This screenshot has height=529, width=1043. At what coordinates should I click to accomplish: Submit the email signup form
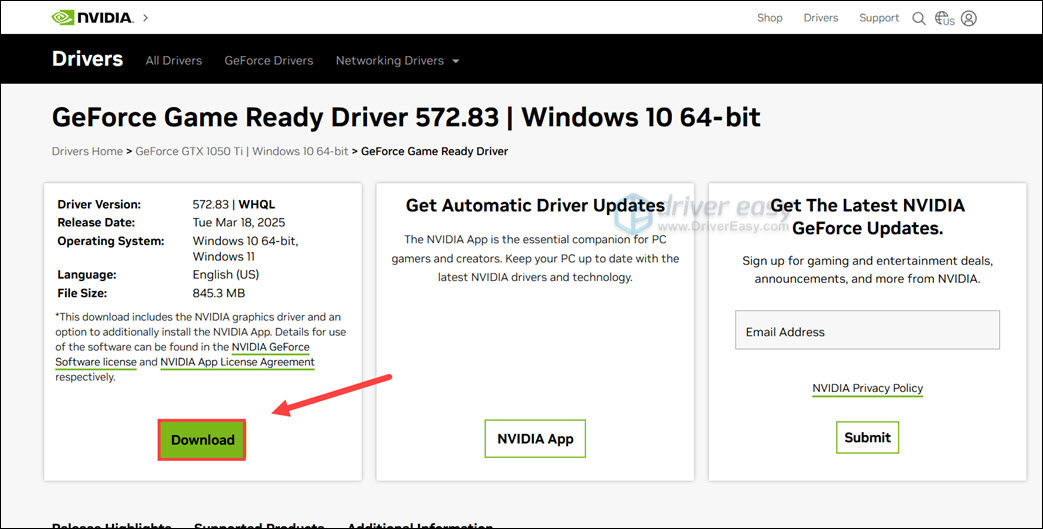[x=867, y=437]
